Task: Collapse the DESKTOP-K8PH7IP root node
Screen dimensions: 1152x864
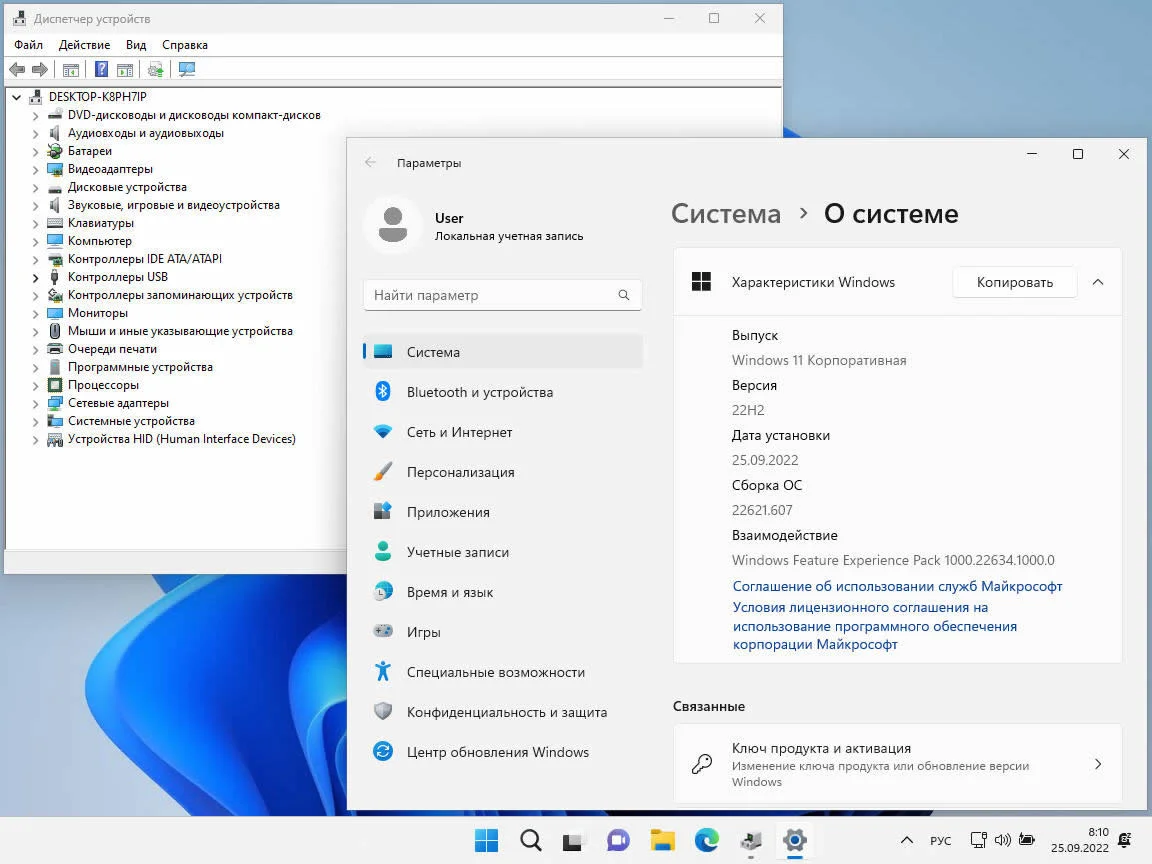Action: [x=18, y=97]
